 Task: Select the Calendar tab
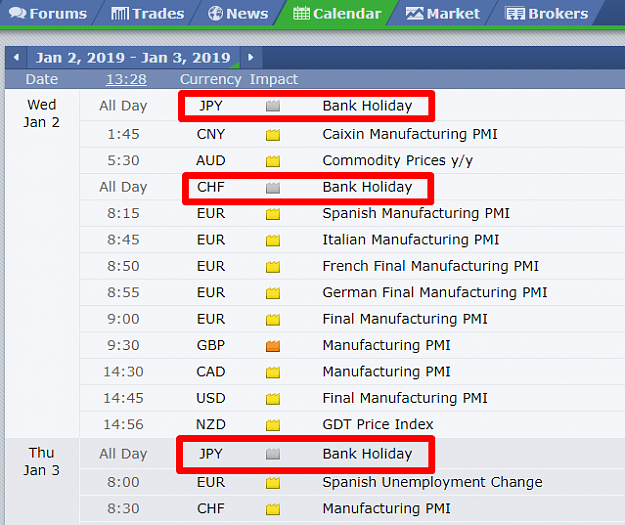tap(337, 14)
